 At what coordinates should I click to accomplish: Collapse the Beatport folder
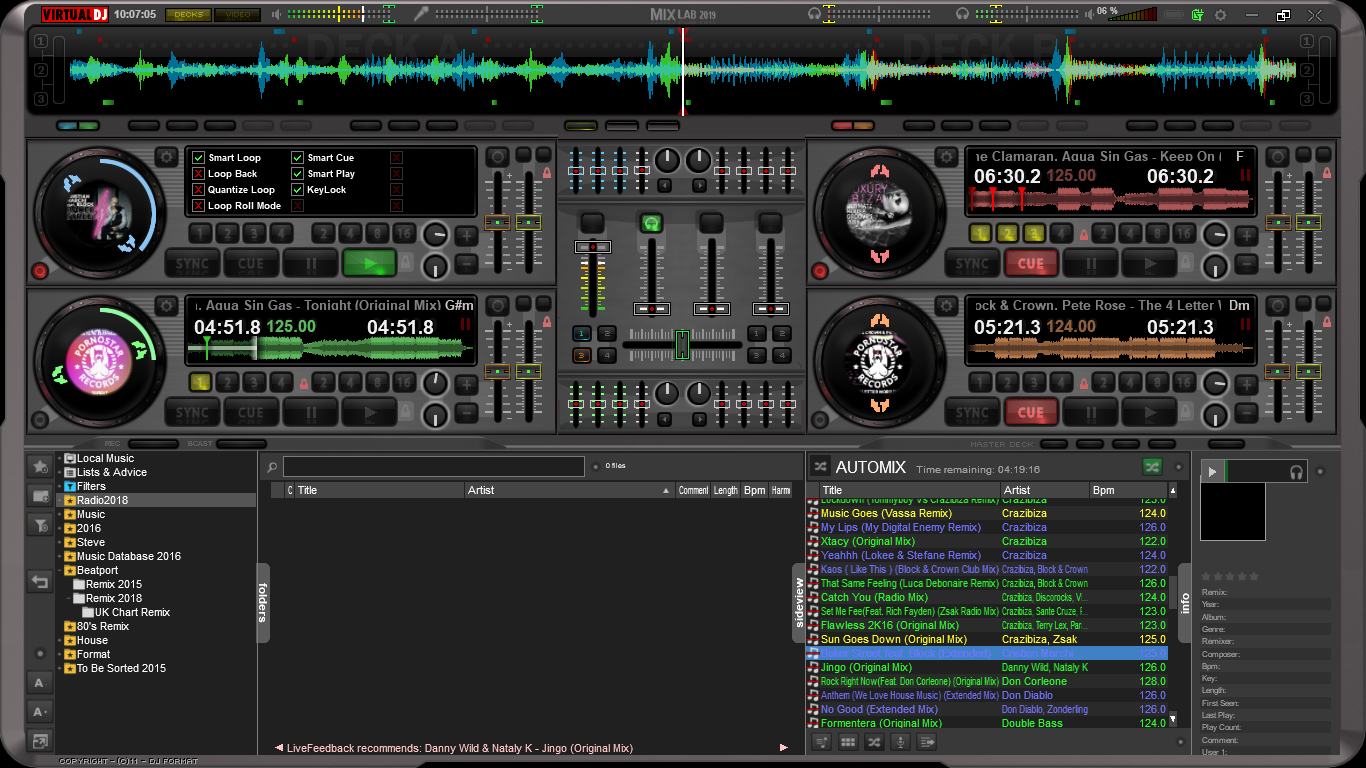[59, 570]
